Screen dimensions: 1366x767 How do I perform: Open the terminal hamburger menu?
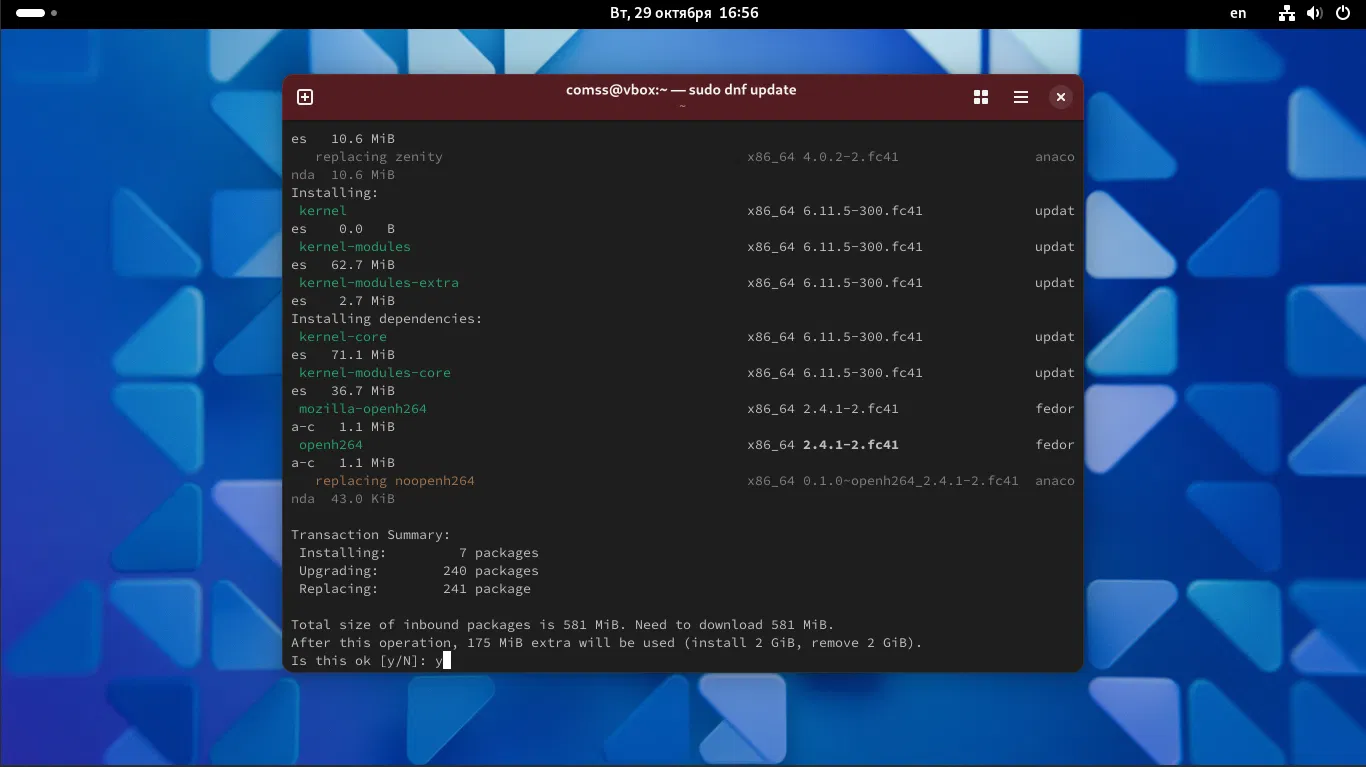pyautogui.click(x=1021, y=97)
